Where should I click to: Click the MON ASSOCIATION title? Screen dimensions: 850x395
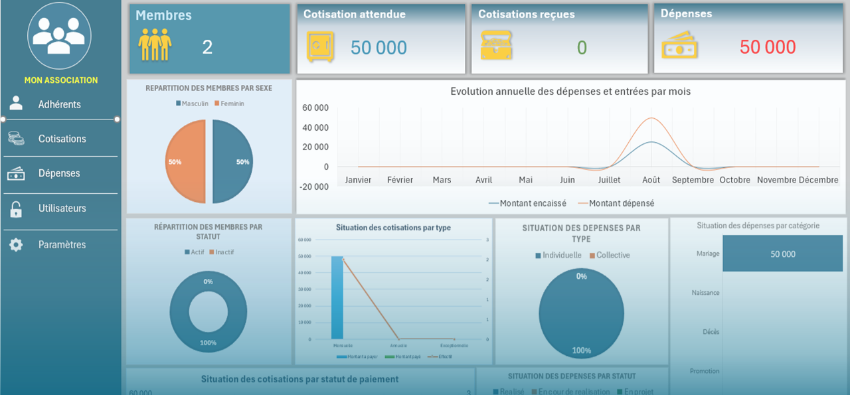tap(61, 80)
